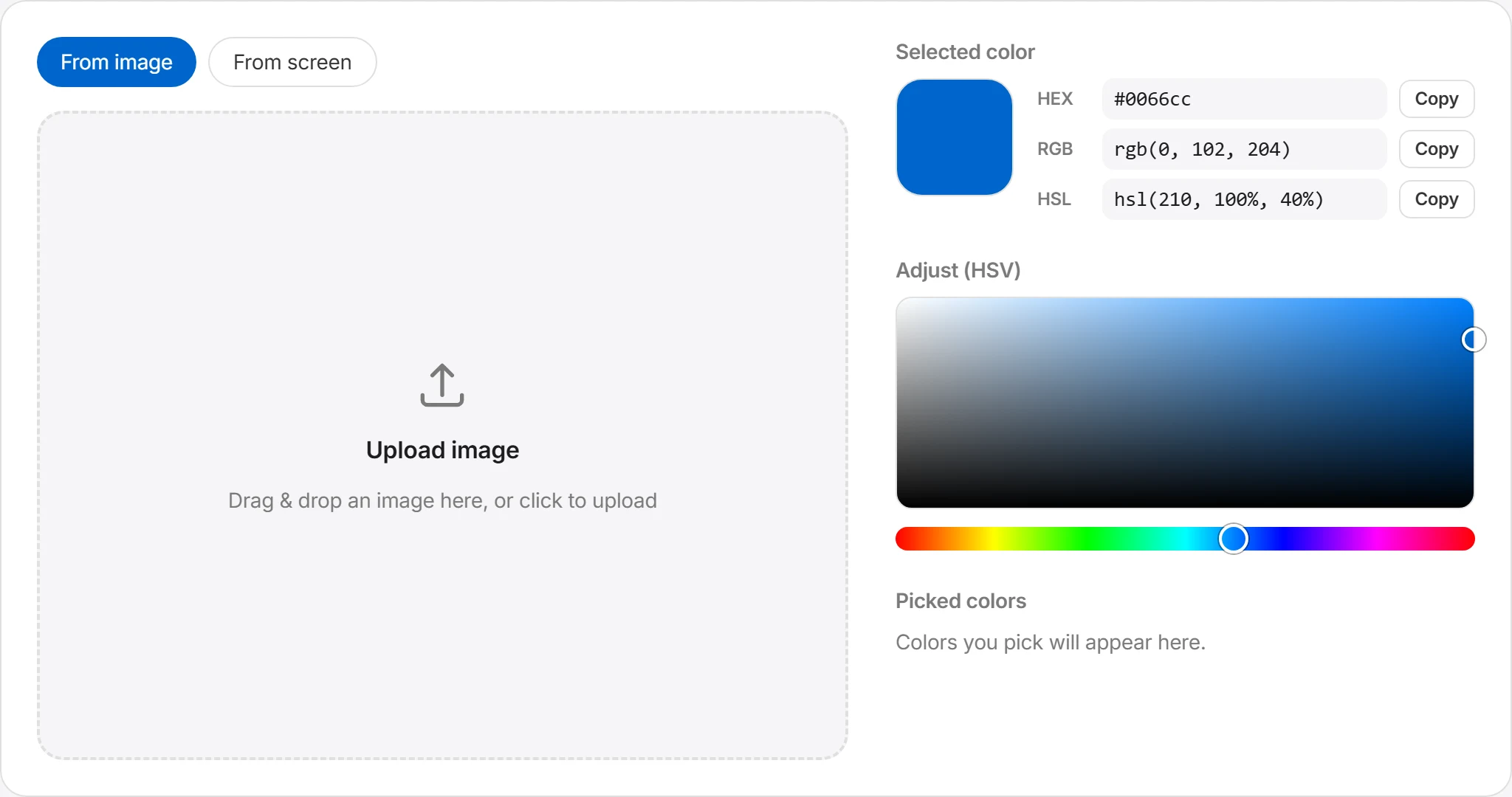Switch to the From image tab
The image size is (1512, 797).
click(117, 62)
